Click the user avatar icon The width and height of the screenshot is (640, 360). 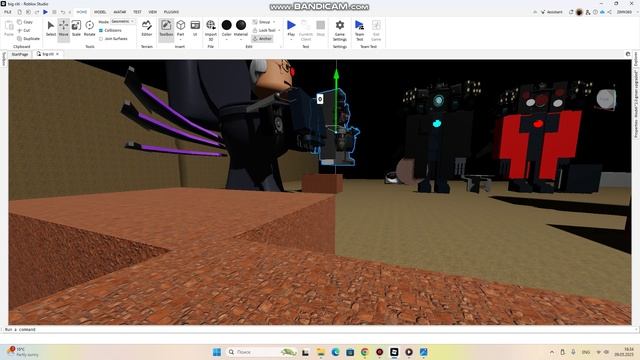tap(579, 12)
